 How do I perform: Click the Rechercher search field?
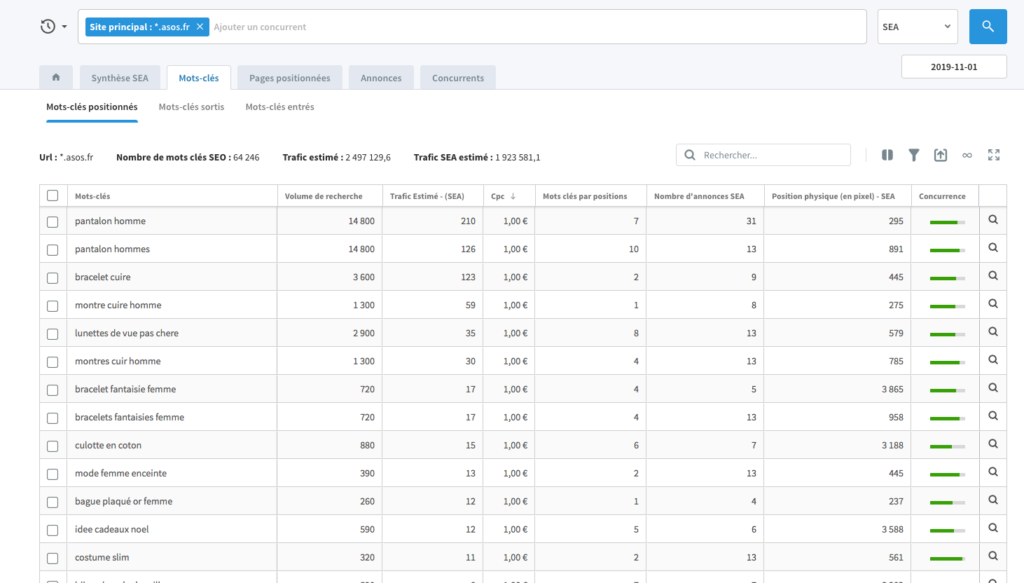click(x=763, y=155)
